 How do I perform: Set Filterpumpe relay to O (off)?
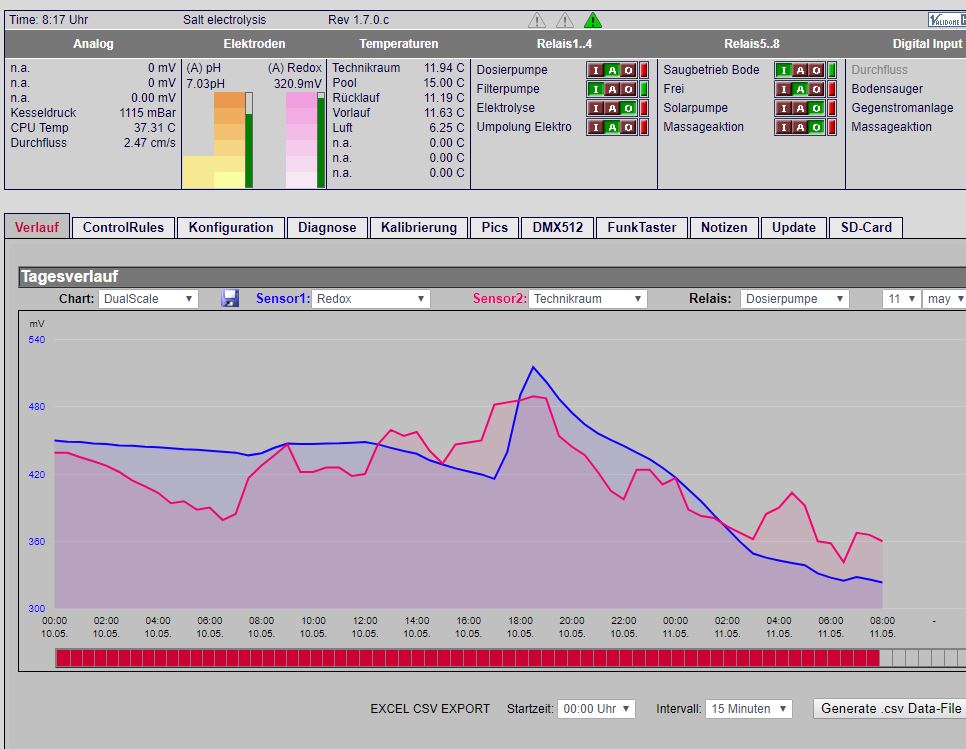628,89
